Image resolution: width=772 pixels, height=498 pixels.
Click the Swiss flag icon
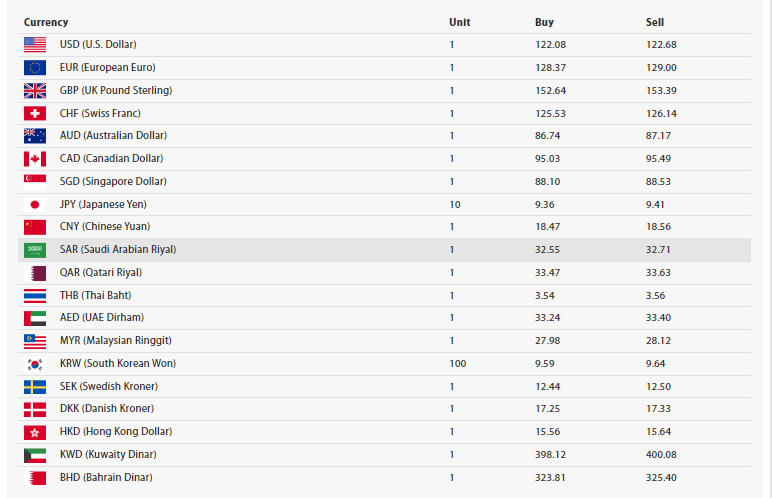[x=35, y=114]
